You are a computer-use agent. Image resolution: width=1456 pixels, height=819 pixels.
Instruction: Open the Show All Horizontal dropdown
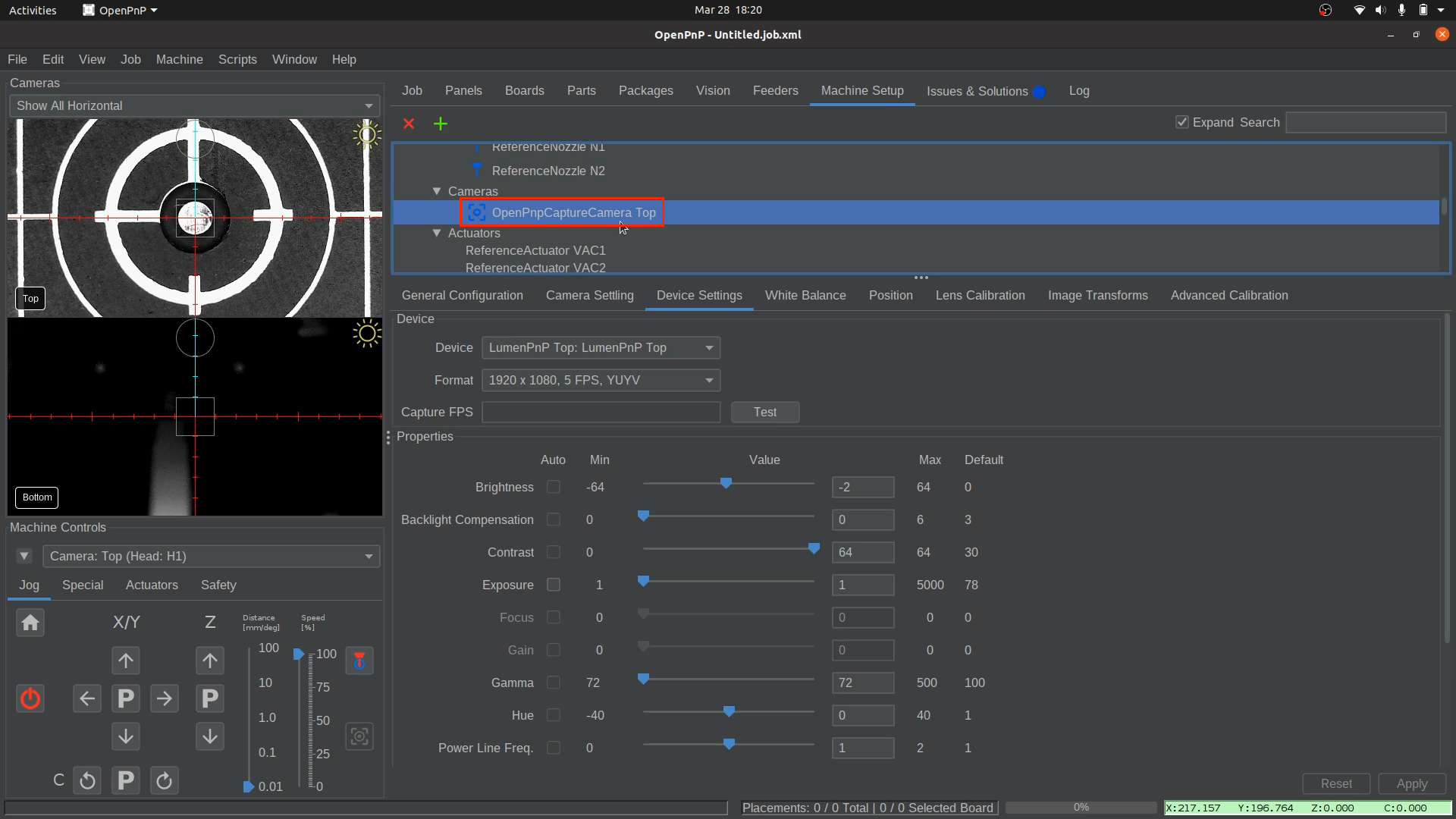[195, 105]
